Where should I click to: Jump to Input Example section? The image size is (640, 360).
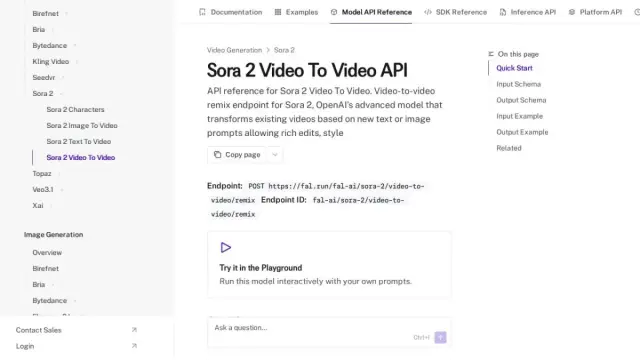pos(520,116)
